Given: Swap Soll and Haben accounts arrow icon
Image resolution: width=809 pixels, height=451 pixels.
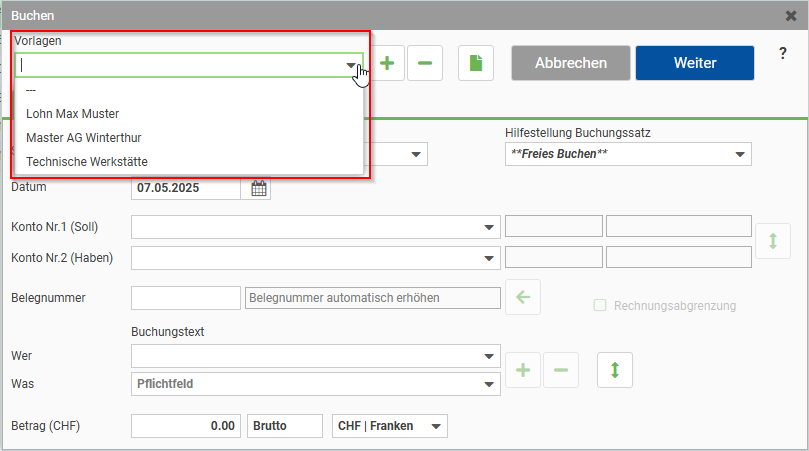Looking at the screenshot, I should pos(772,242).
